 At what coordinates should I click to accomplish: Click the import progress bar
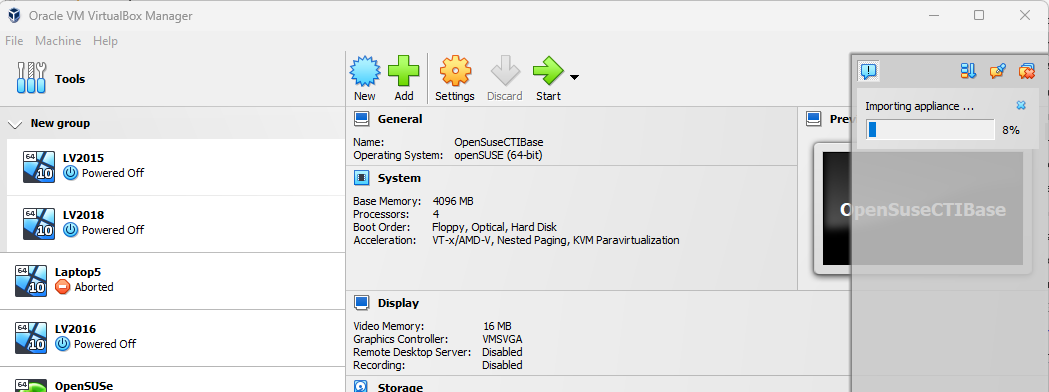coord(931,130)
